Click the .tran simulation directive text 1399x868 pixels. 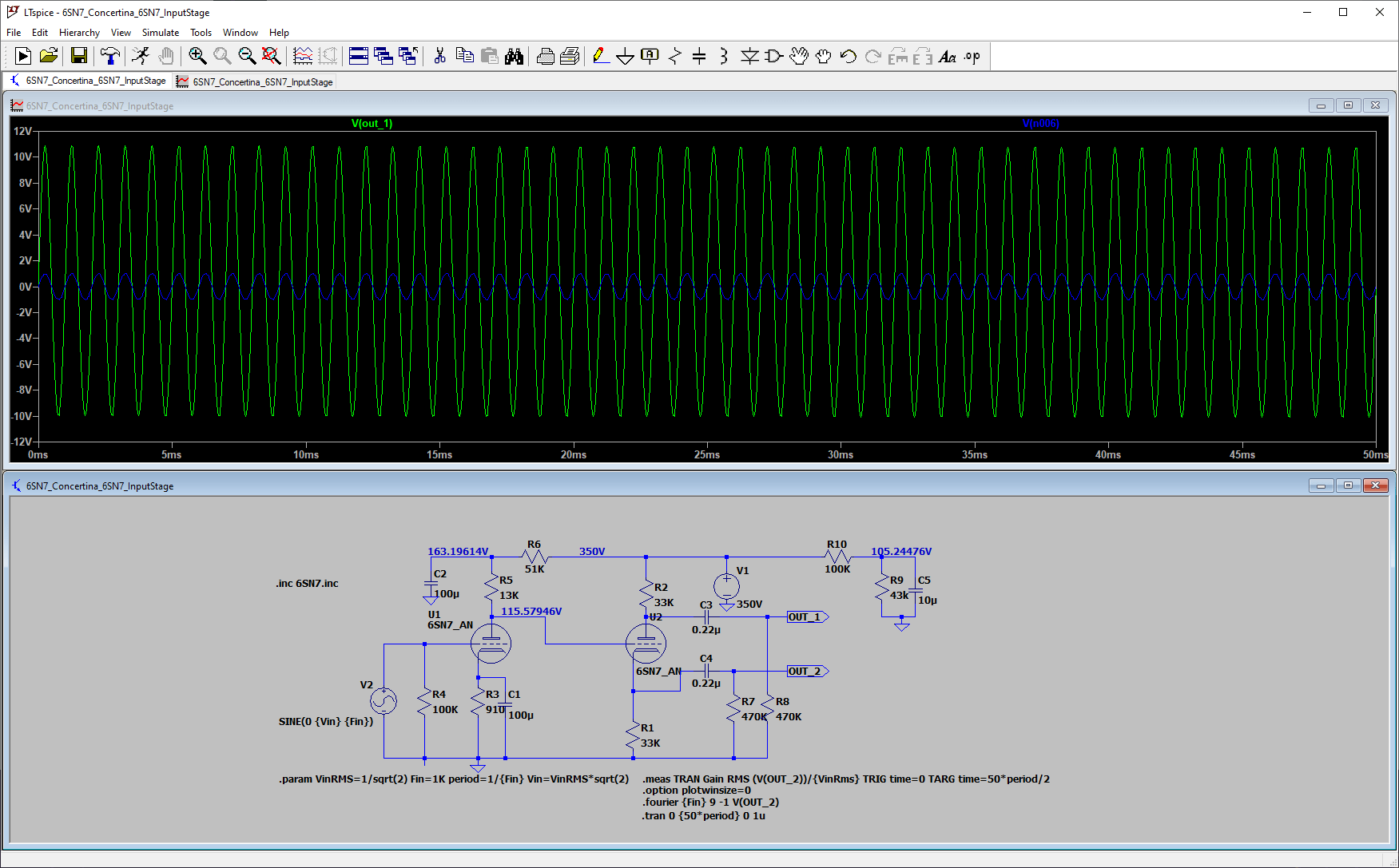pyautogui.click(x=704, y=815)
